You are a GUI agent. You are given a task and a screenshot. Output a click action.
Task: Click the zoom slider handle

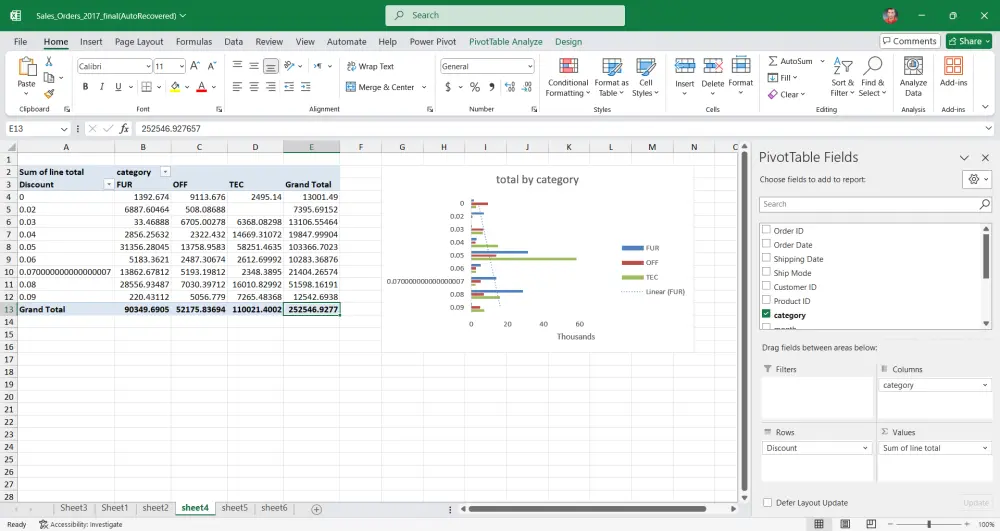[x=929, y=524]
